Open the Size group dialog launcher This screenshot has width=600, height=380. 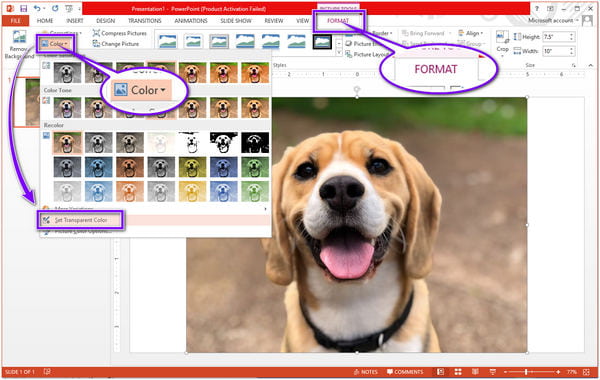[x=574, y=65]
